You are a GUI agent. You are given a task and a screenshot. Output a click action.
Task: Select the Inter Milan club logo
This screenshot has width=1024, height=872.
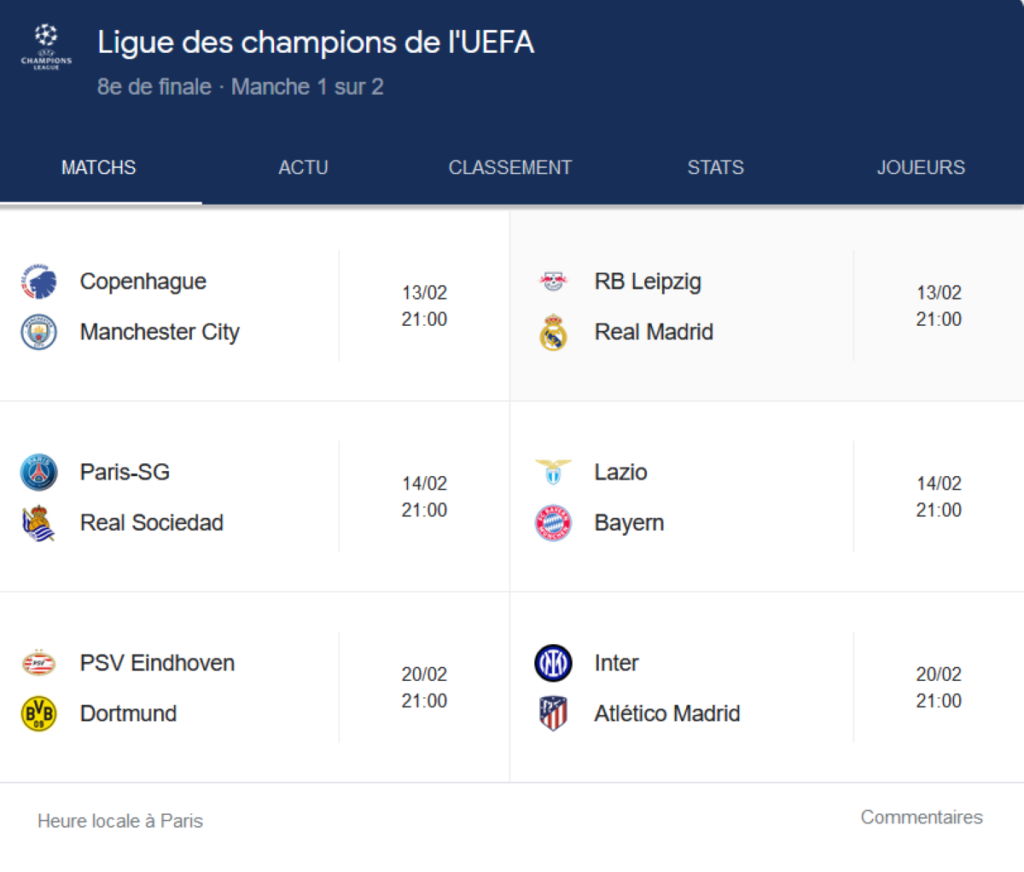click(554, 662)
